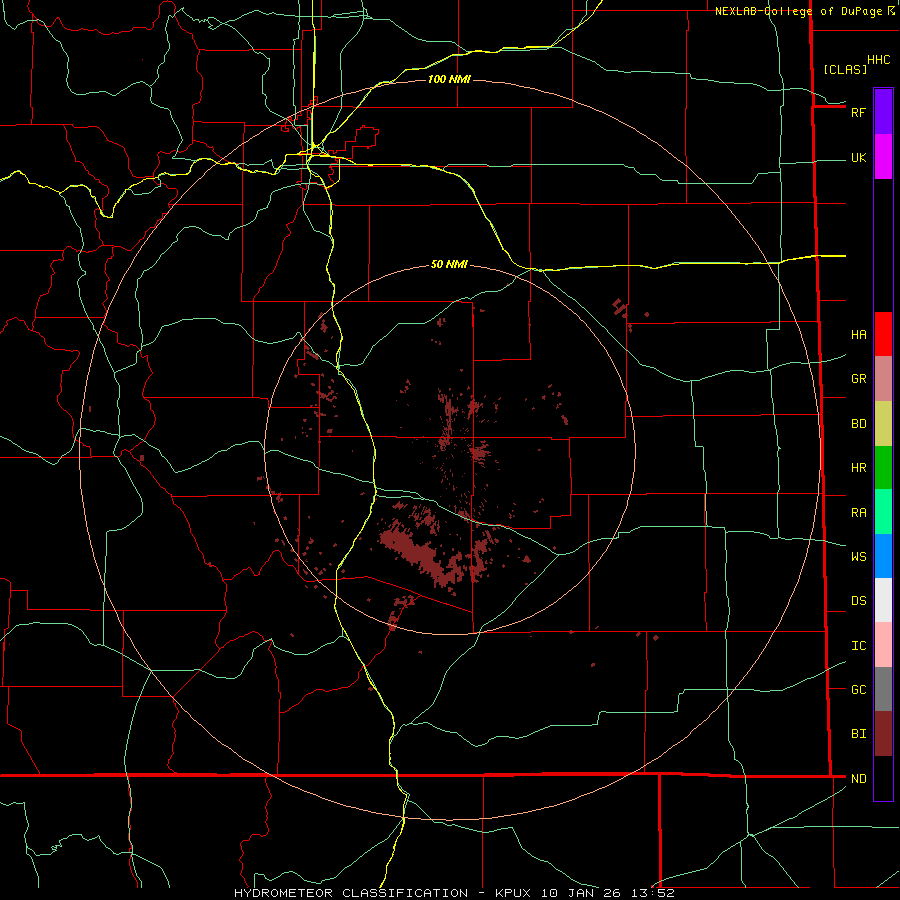
Task: Click the 100 NMI range ring label
Action: 449,79
